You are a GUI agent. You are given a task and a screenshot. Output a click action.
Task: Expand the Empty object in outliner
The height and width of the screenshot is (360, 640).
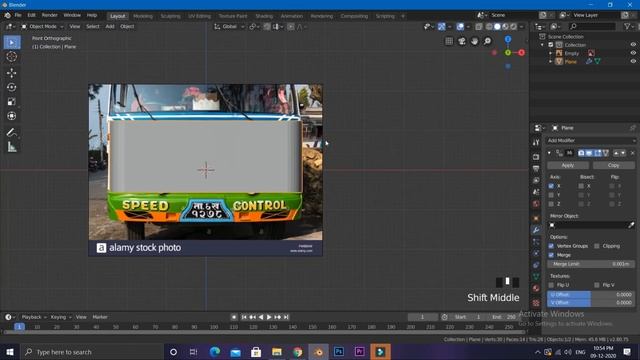pos(551,53)
